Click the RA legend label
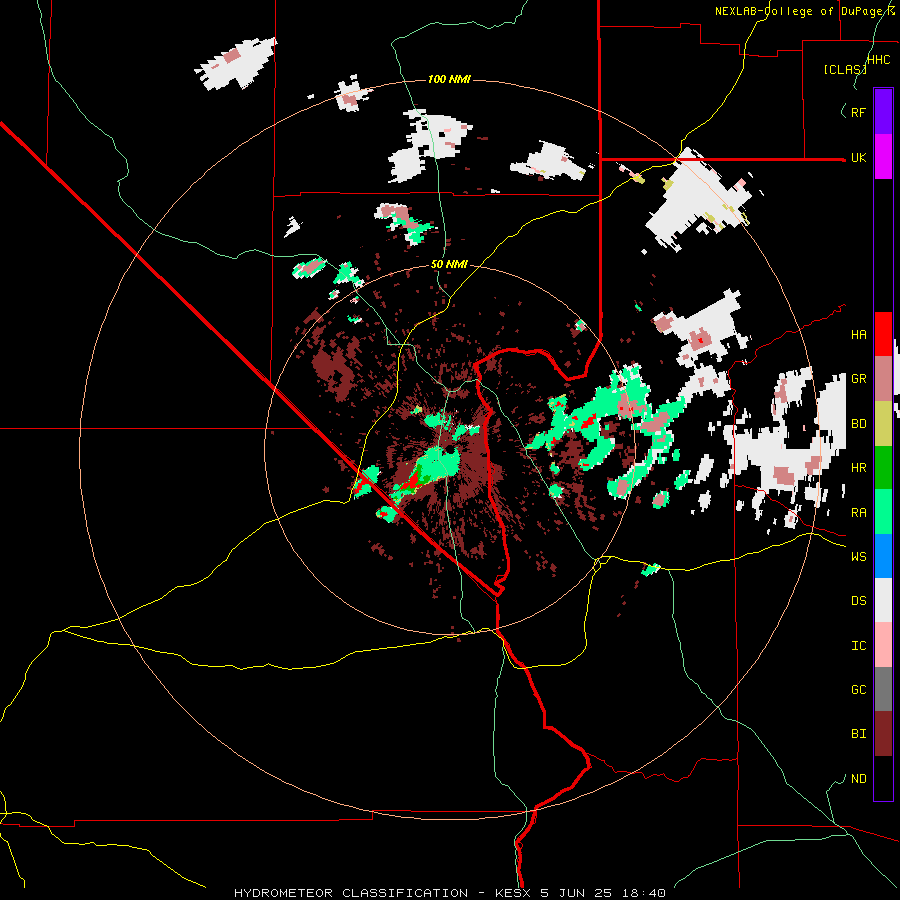 pyautogui.click(x=858, y=513)
